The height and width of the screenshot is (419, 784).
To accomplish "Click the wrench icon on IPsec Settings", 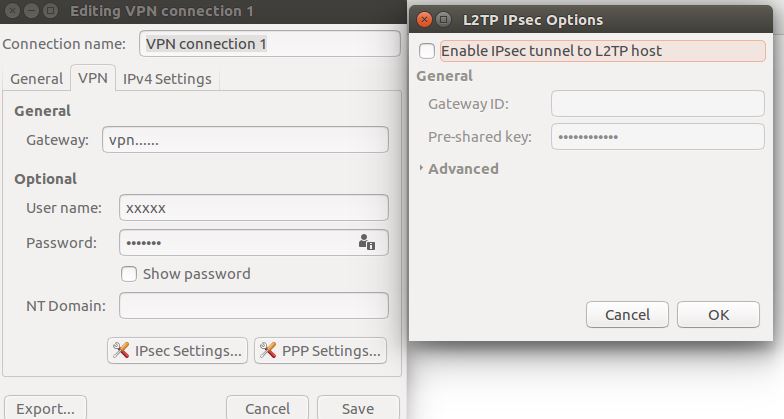I will pos(121,350).
